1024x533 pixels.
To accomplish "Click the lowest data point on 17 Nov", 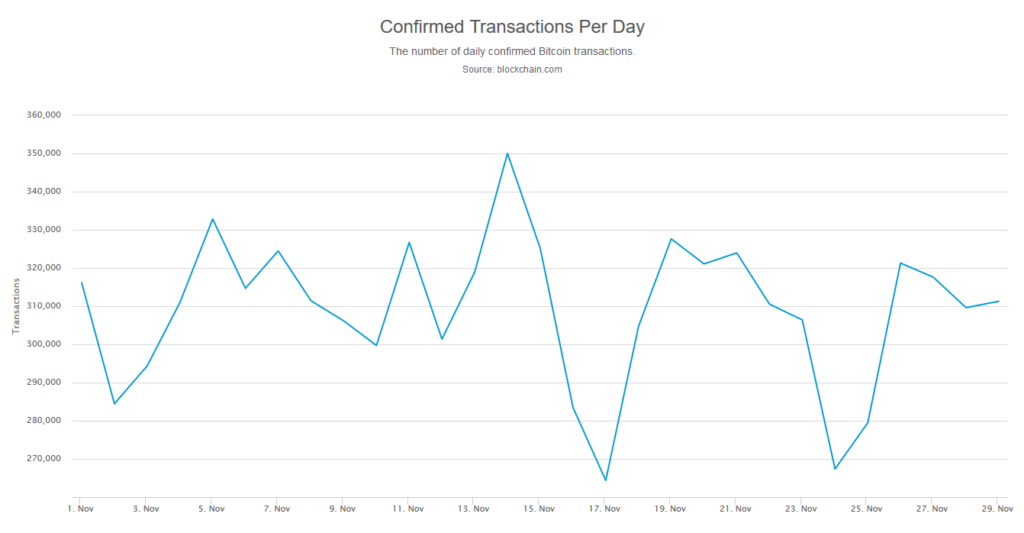I will [605, 480].
